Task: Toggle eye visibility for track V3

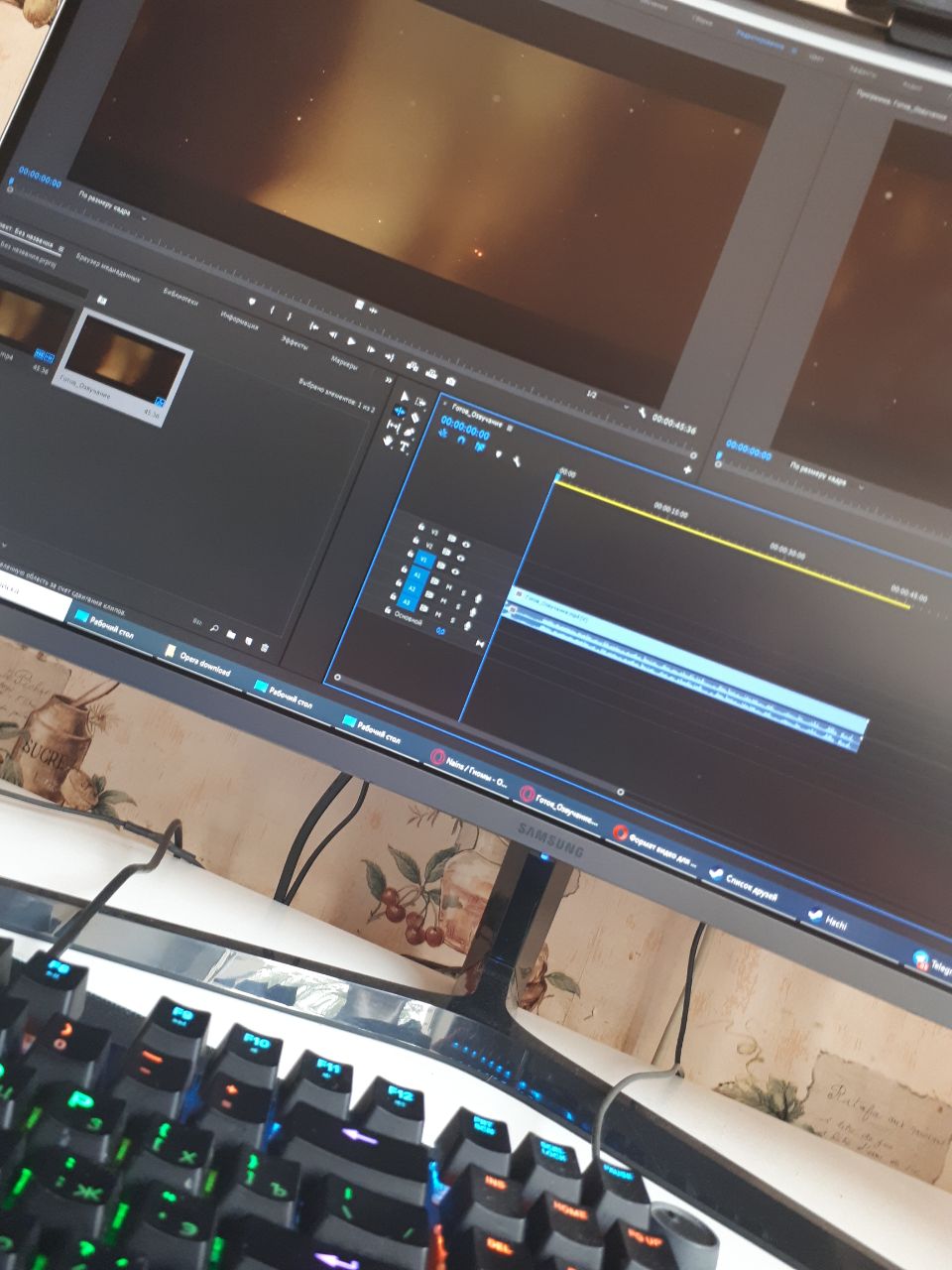Action: pyautogui.click(x=466, y=544)
